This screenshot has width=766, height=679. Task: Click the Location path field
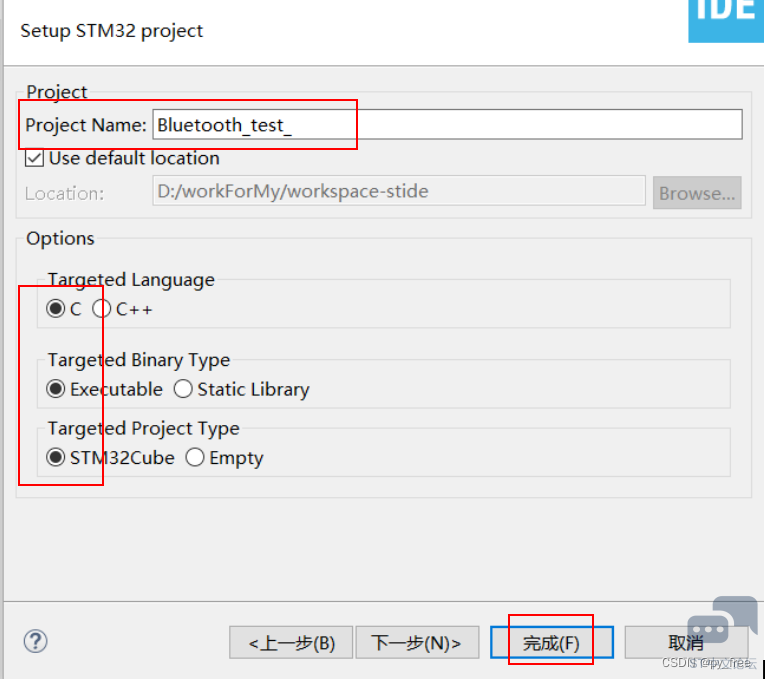click(399, 191)
